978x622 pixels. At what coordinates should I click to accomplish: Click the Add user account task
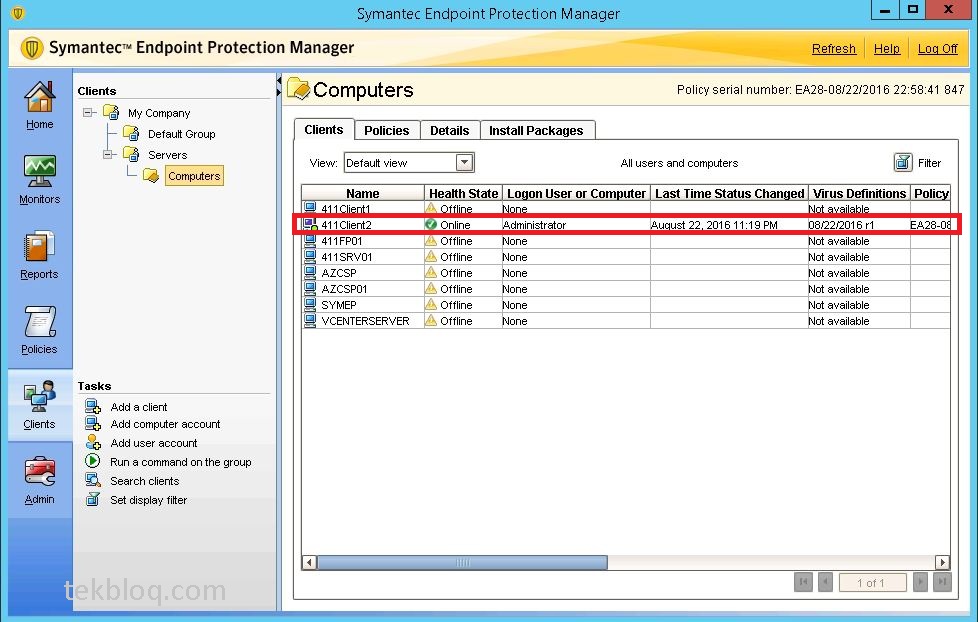[153, 443]
